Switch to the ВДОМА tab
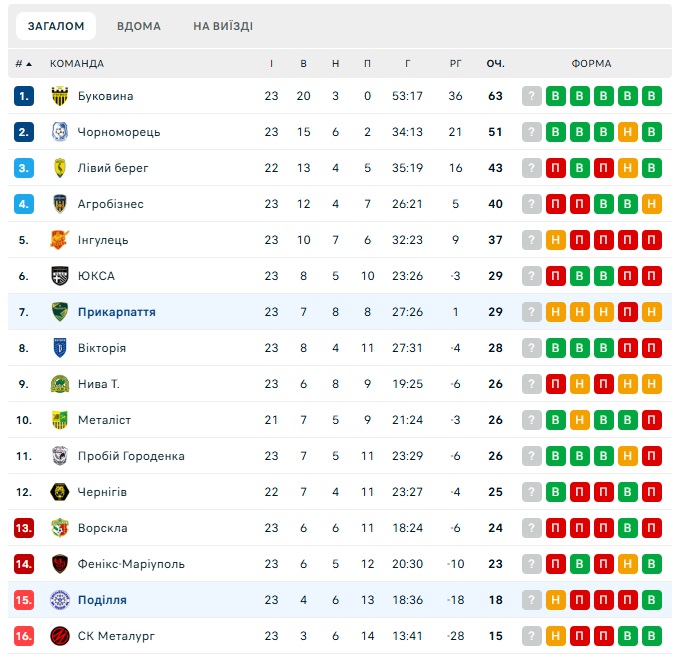Image resolution: width=680 pixels, height=656 pixels. 138,26
